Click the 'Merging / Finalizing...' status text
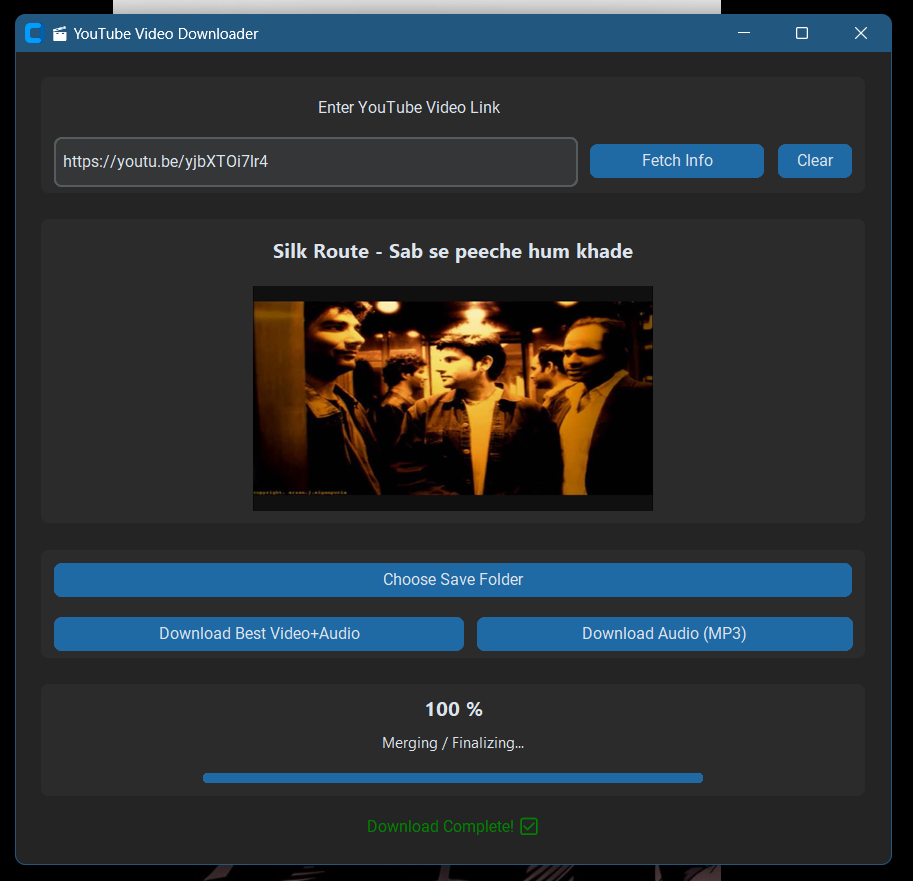Viewport: 913px width, 881px height. (452, 743)
